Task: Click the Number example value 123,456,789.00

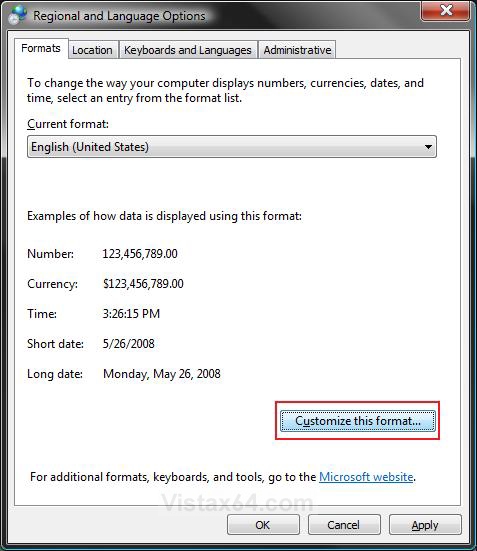Action: coord(140,254)
